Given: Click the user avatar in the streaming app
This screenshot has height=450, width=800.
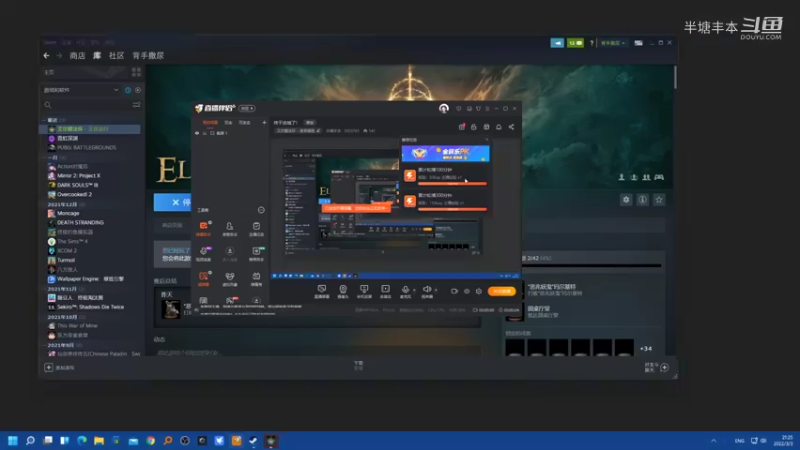Looking at the screenshot, I should pyautogui.click(x=444, y=108).
